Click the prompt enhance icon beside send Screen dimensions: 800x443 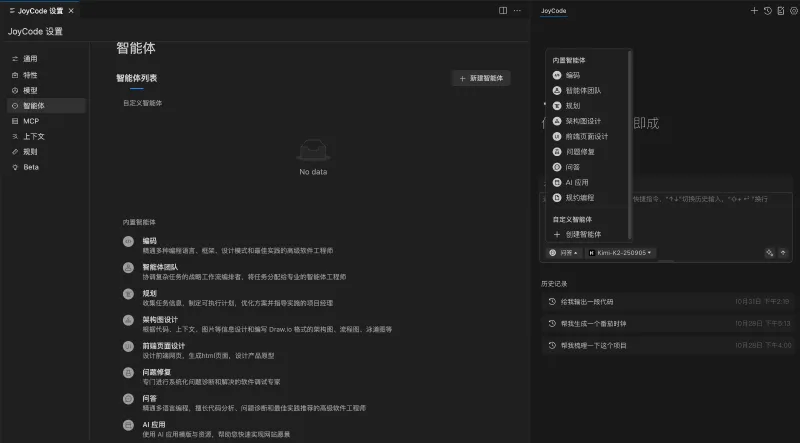tap(769, 253)
